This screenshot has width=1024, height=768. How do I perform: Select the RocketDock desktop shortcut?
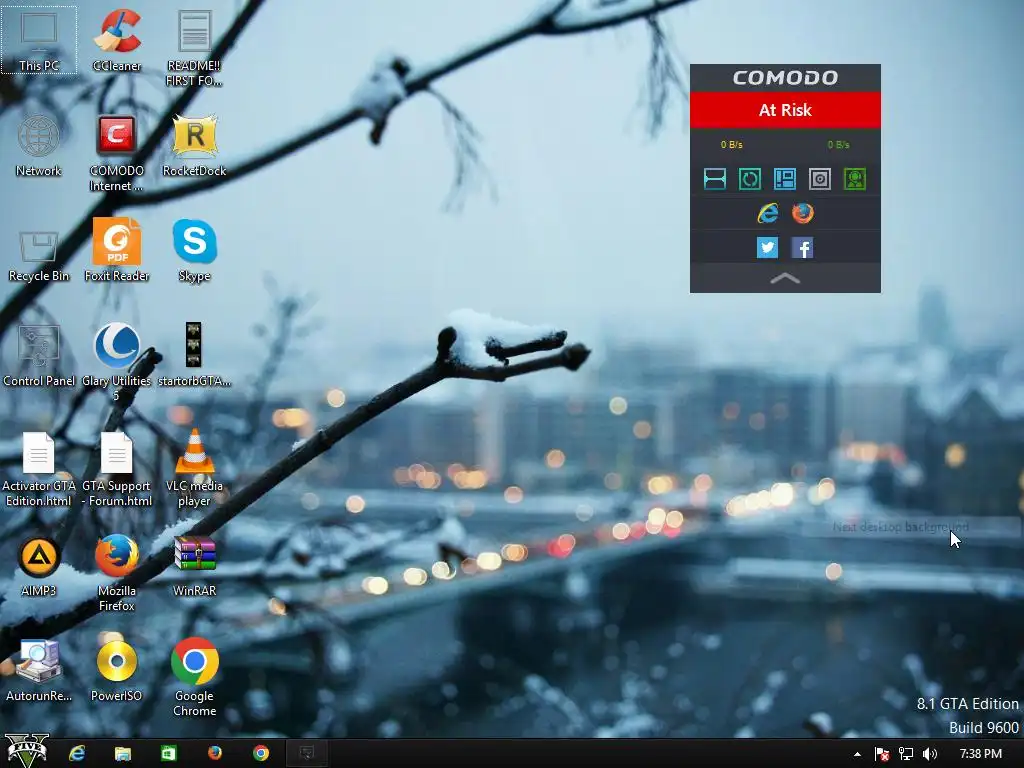pyautogui.click(x=194, y=146)
